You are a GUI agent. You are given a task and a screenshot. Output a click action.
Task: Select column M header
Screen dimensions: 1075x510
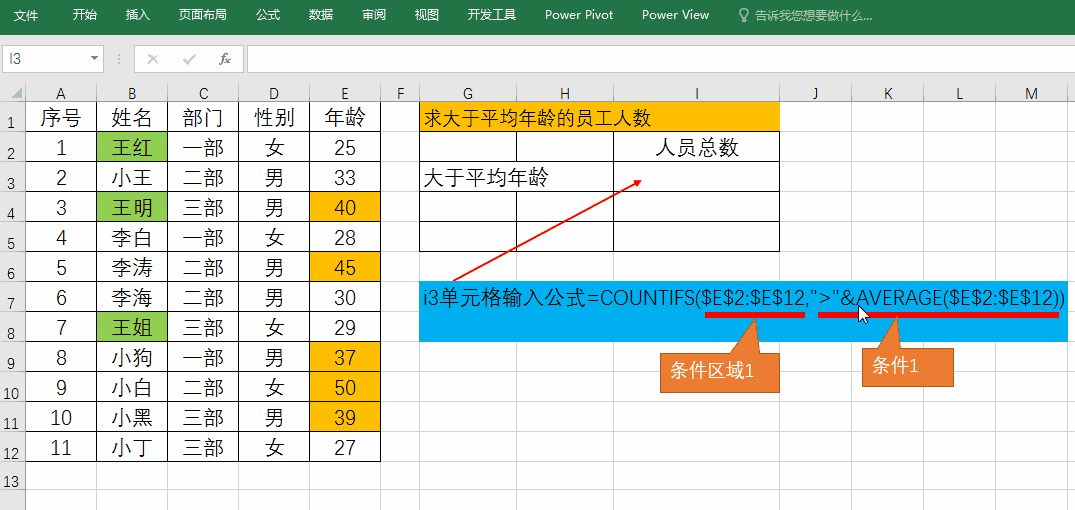click(1031, 94)
